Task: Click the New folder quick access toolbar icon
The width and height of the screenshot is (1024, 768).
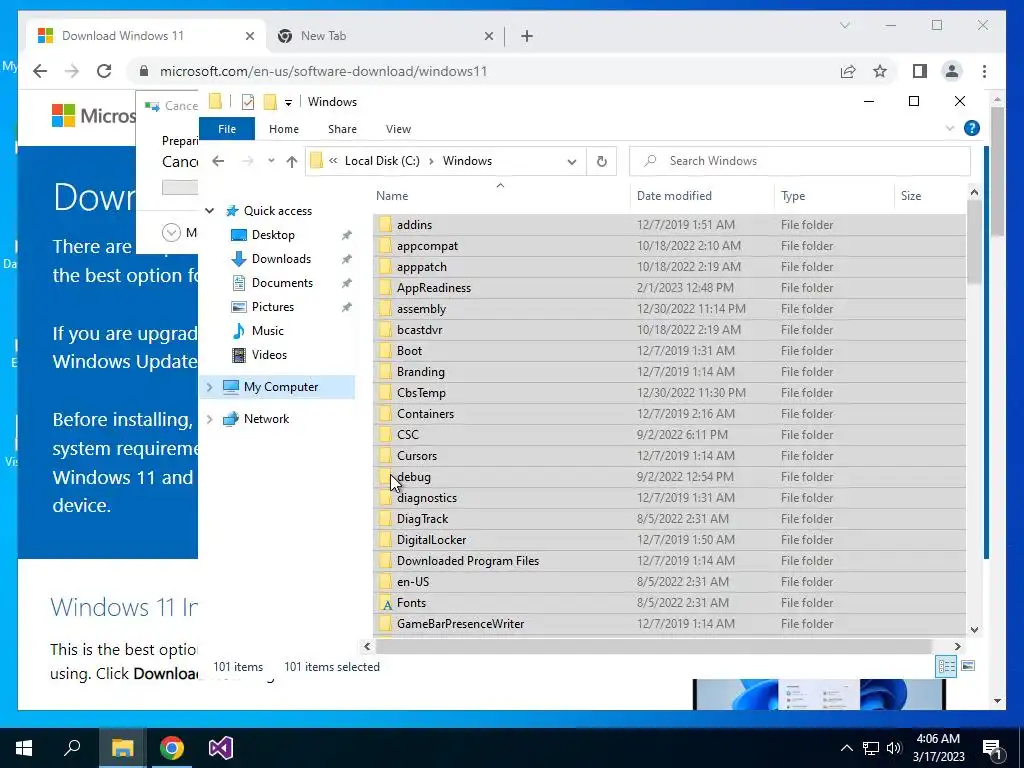Action: click(x=270, y=101)
